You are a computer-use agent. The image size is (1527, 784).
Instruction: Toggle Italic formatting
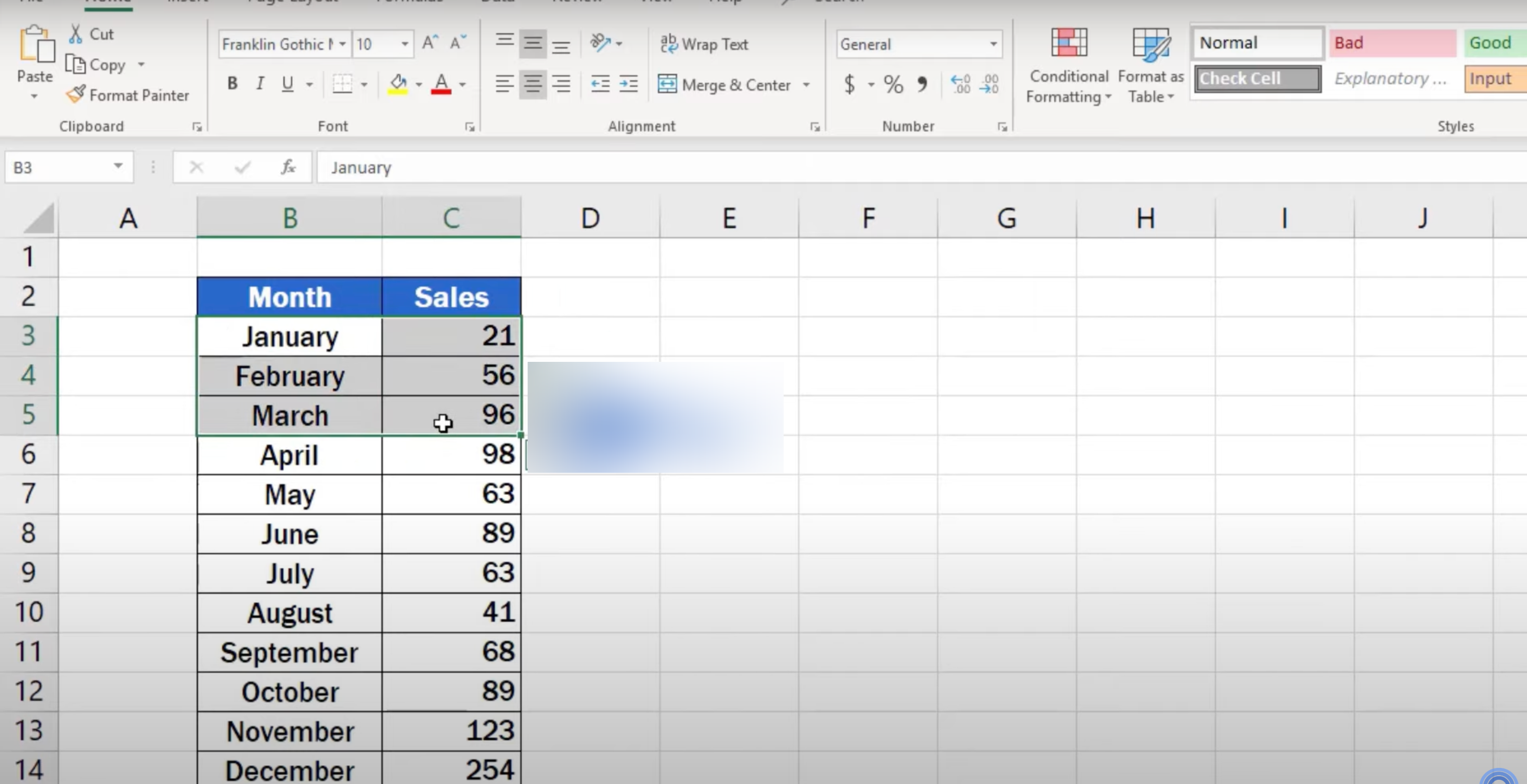point(260,84)
